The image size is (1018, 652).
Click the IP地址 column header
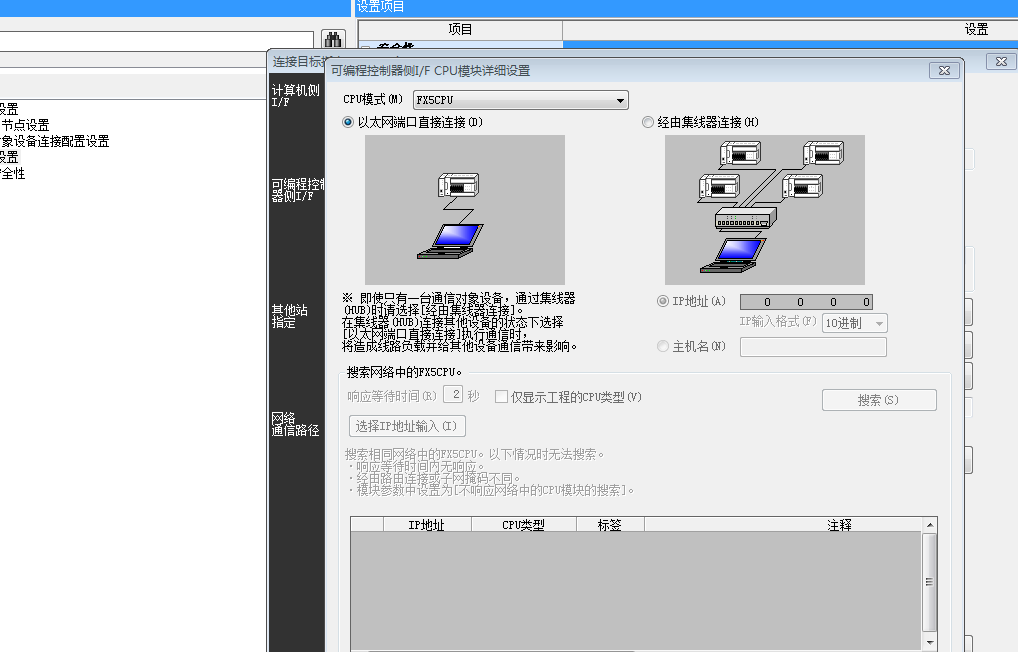[x=427, y=524]
